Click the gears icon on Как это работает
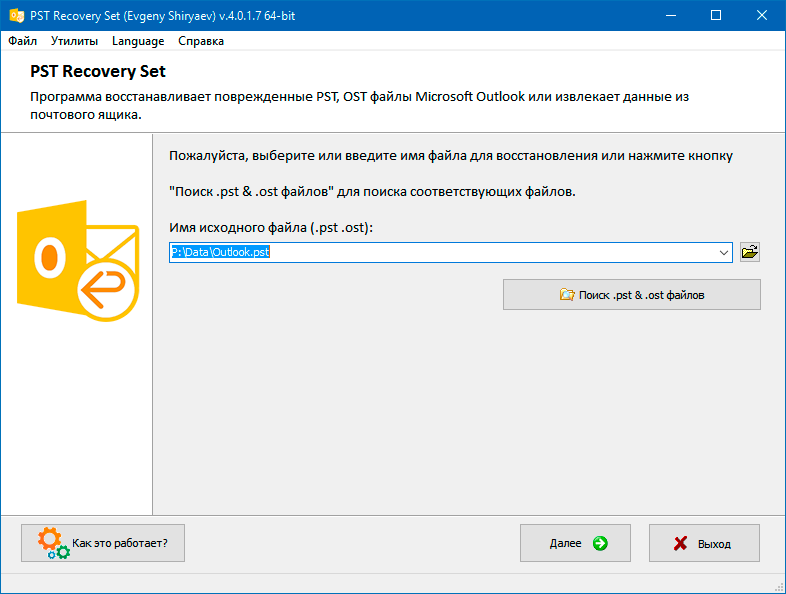 pyautogui.click(x=53, y=543)
